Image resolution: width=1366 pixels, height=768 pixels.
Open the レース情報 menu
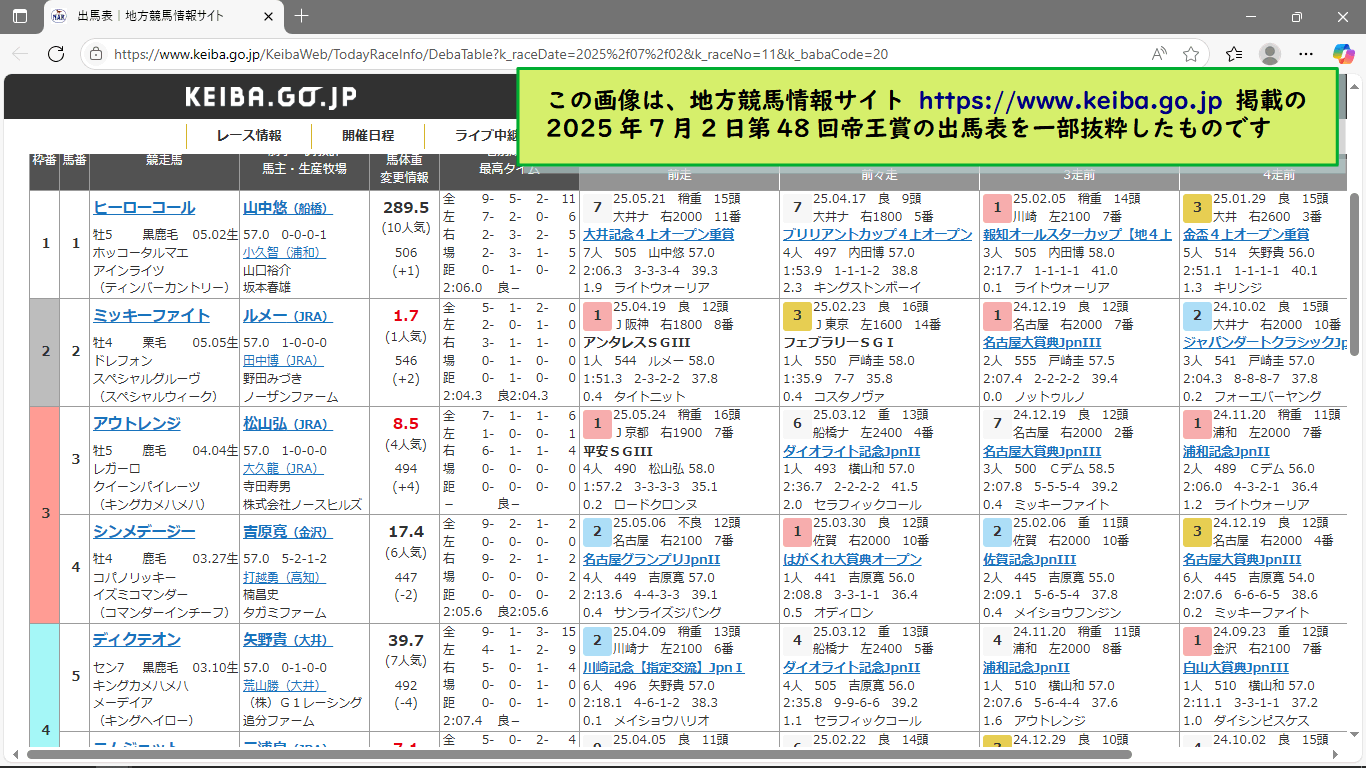(x=249, y=135)
